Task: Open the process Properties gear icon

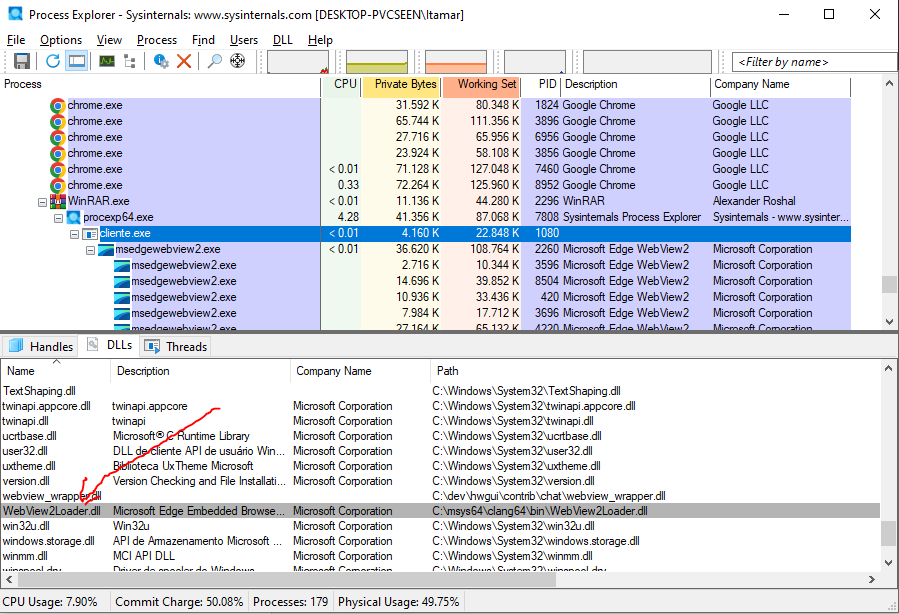Action: point(161,61)
